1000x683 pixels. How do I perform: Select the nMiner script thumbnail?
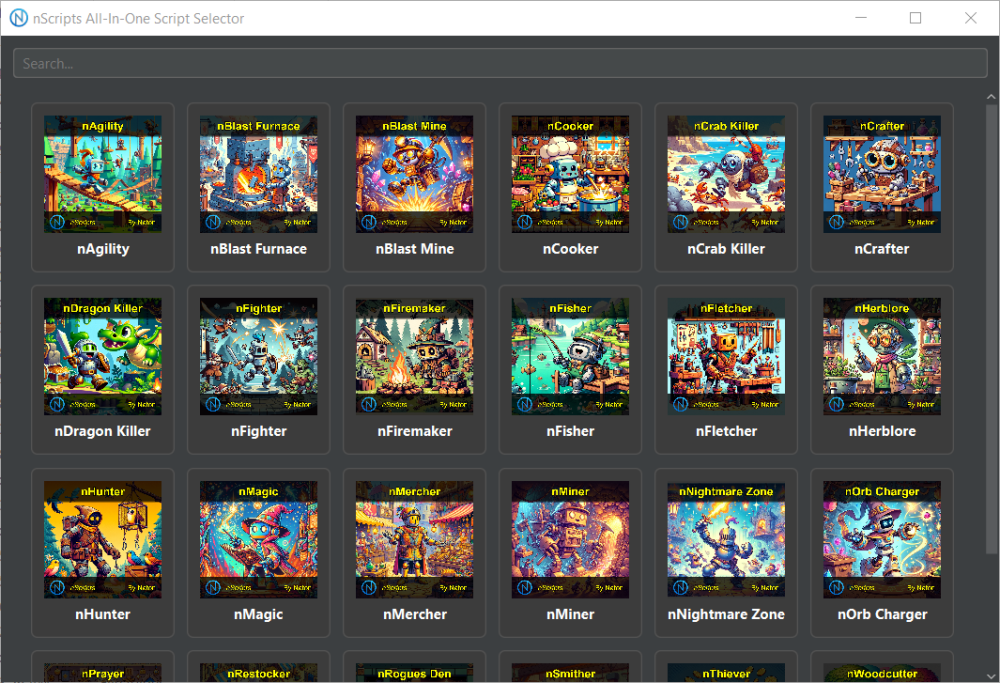(570, 540)
